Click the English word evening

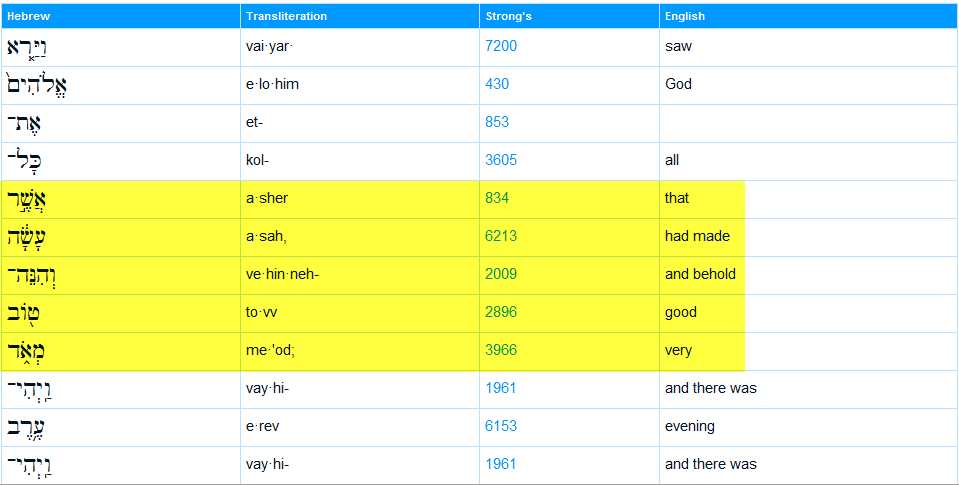690,426
